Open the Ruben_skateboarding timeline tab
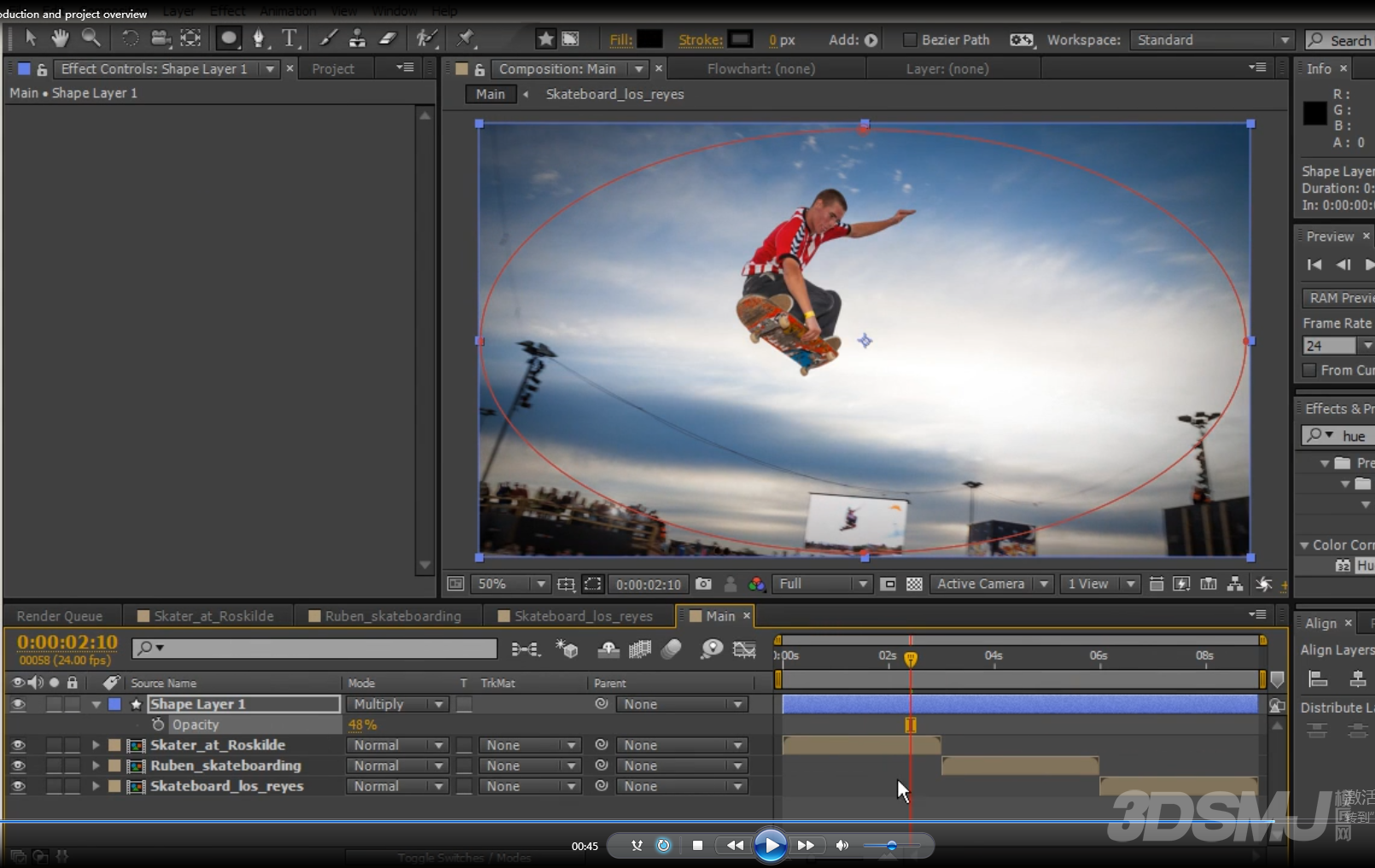 point(385,615)
